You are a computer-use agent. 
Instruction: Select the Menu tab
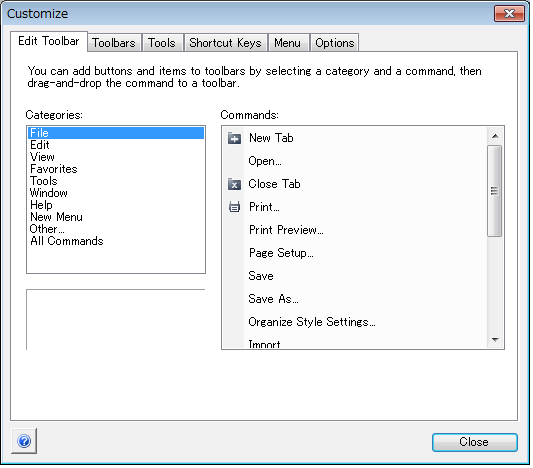coord(288,43)
